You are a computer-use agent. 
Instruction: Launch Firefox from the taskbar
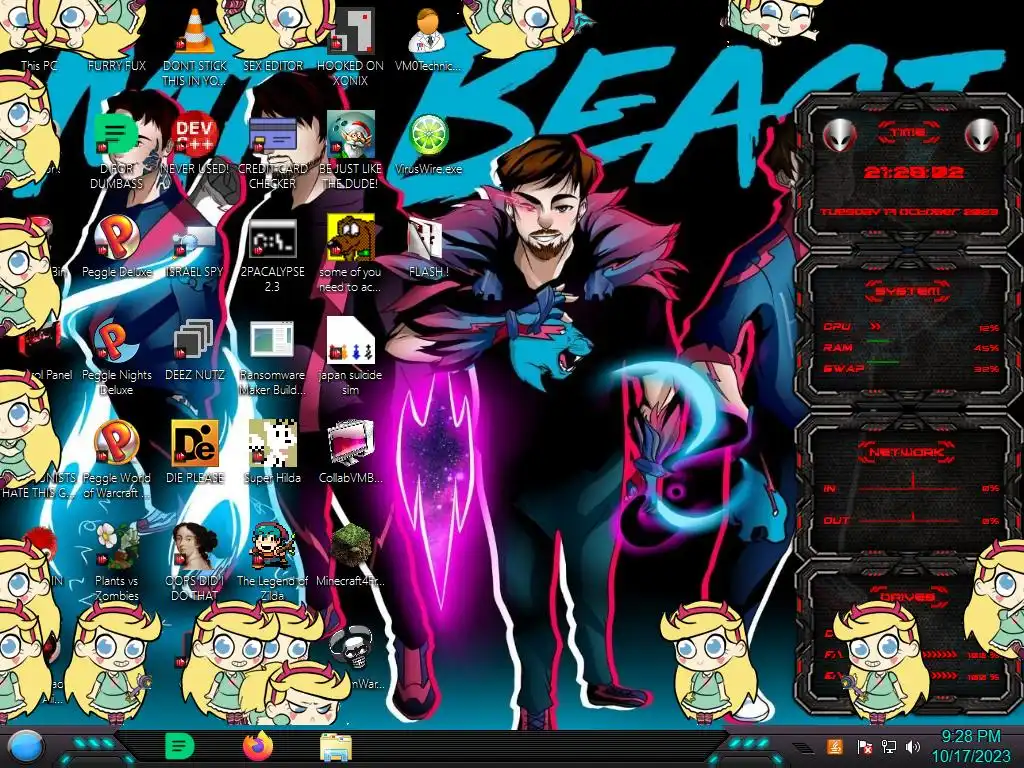coord(257,746)
